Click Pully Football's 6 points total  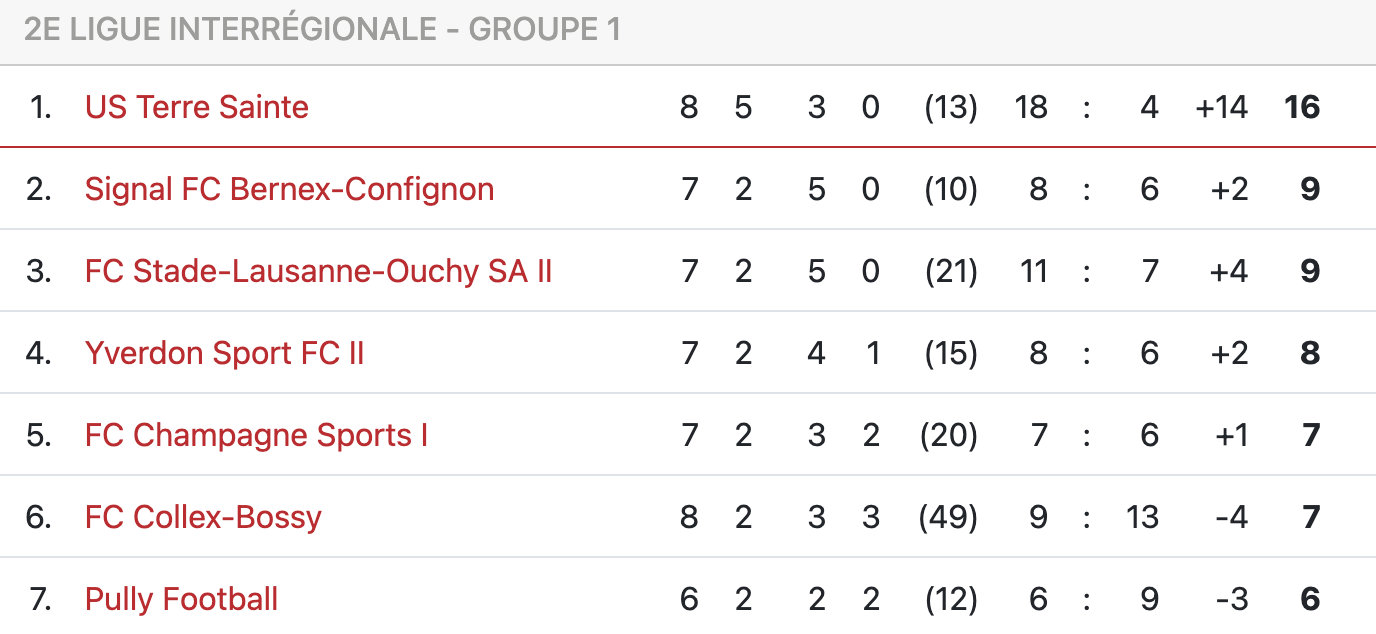(x=1310, y=599)
